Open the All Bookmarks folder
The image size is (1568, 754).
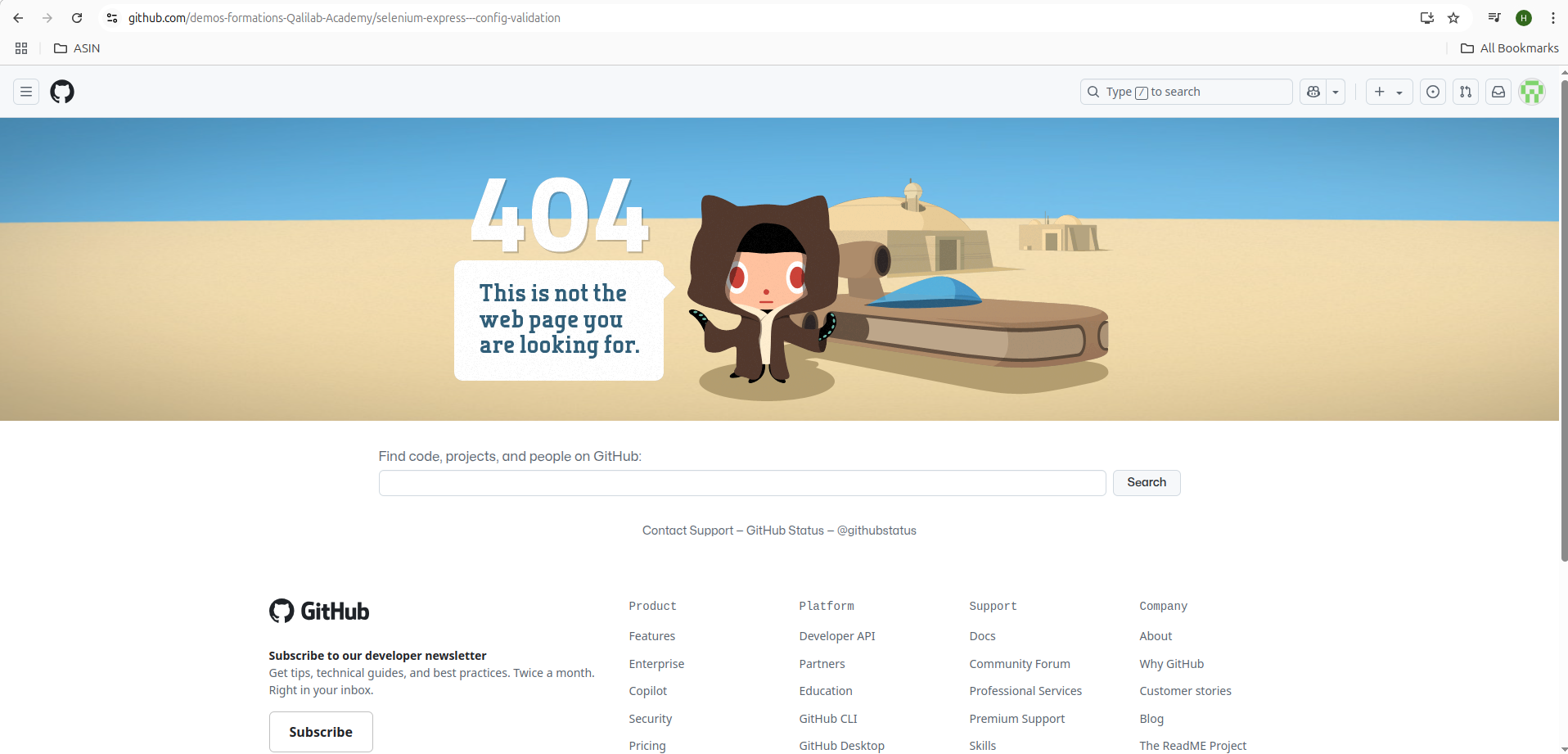tap(1510, 48)
